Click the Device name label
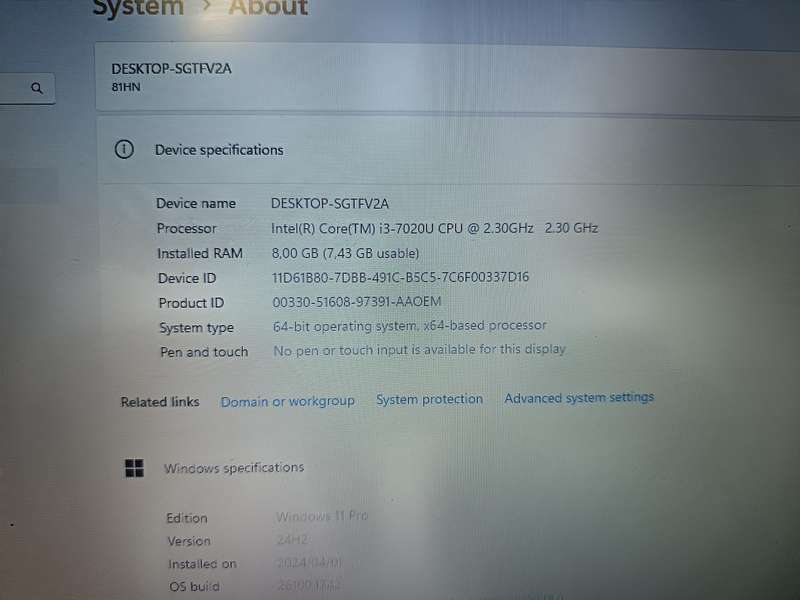This screenshot has width=800, height=600. click(x=196, y=203)
